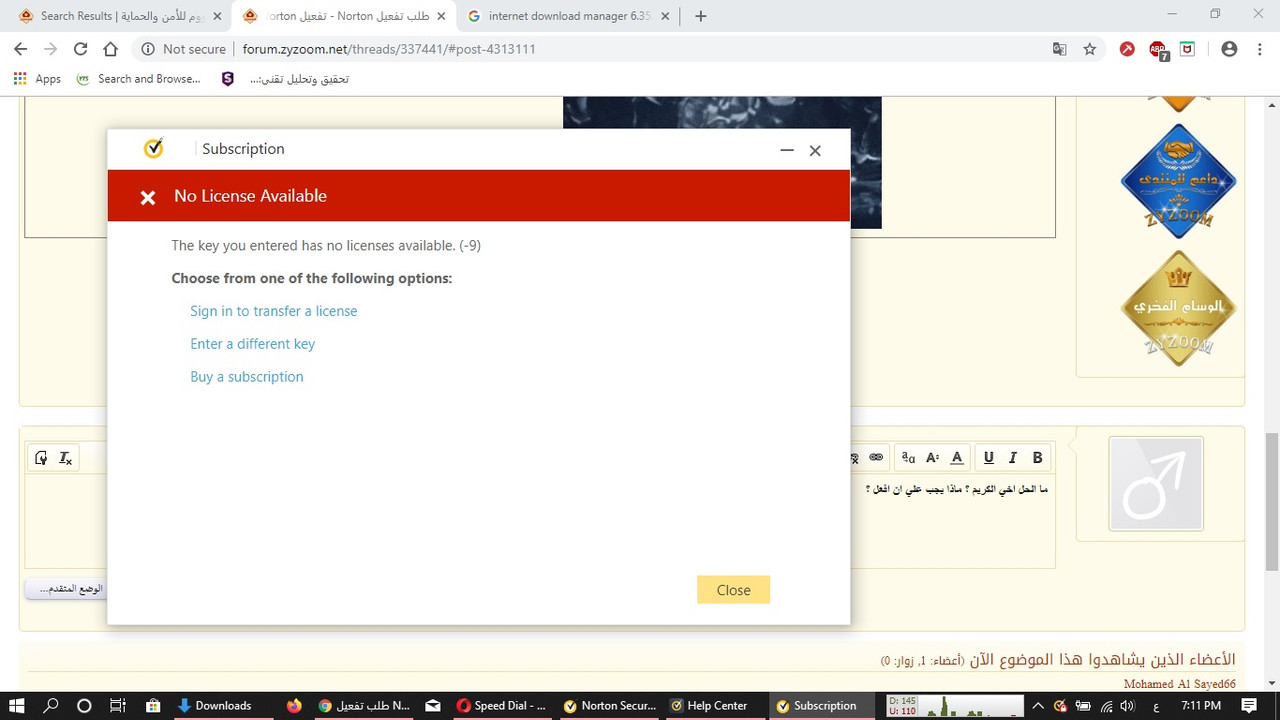Viewport: 1280px width, 720px height.
Task: Click the gold ZYZOOM honorary medal badge
Action: coord(1179,308)
